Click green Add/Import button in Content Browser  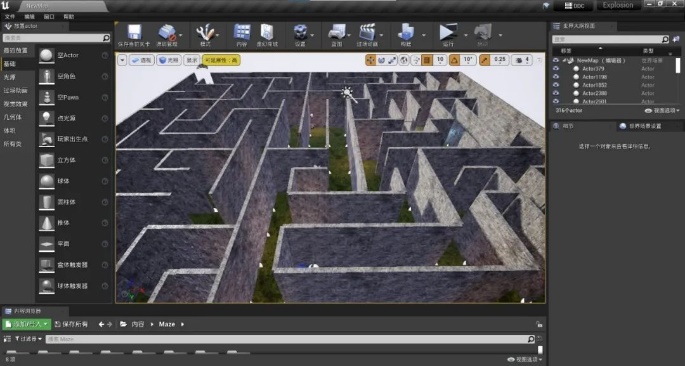tap(27, 324)
